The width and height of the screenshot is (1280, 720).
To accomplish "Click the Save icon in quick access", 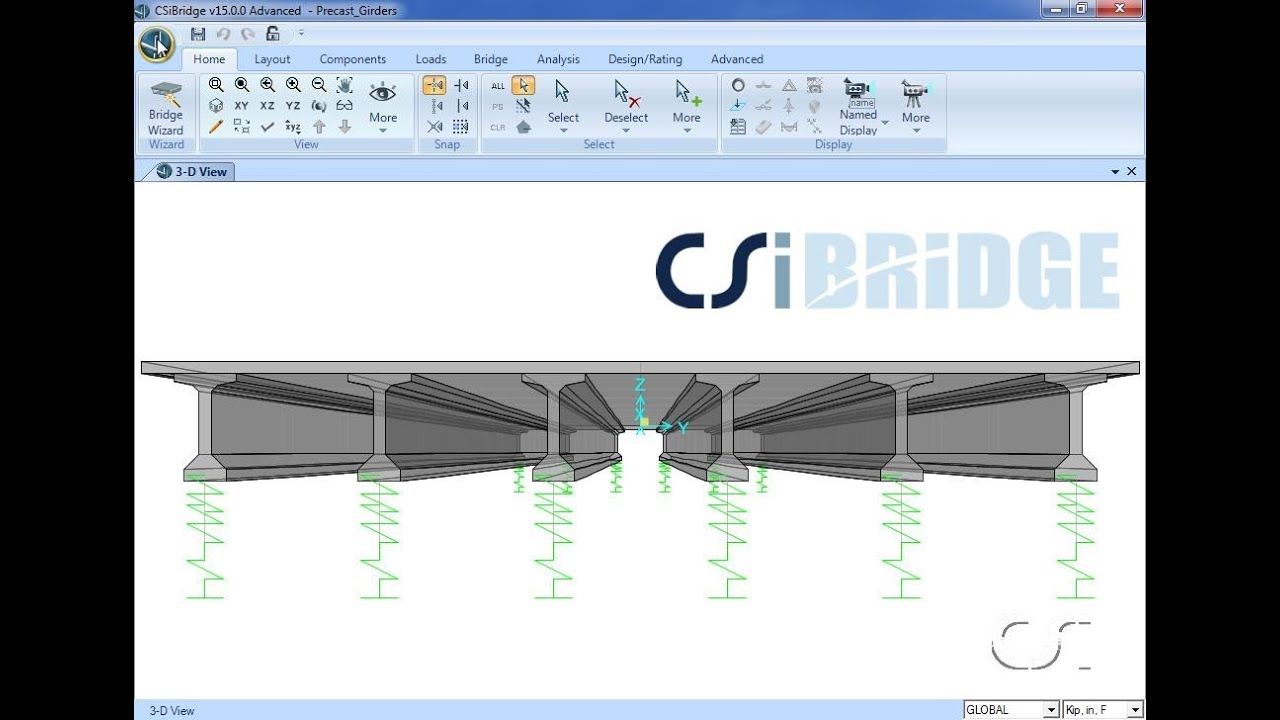I will [198, 34].
